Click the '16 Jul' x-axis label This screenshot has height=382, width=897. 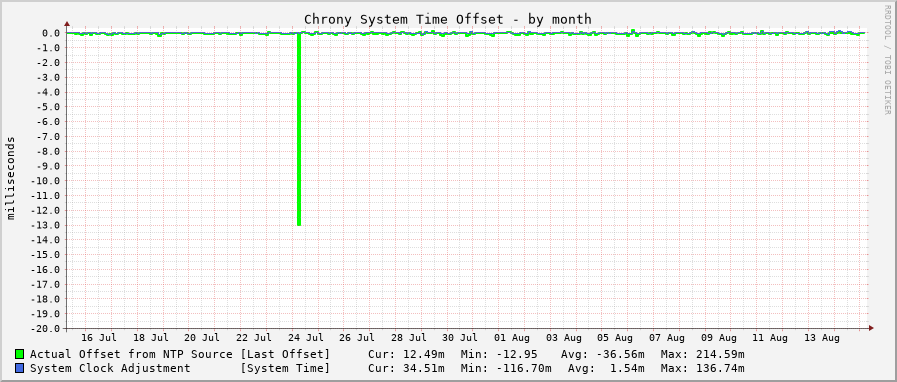pos(100,338)
